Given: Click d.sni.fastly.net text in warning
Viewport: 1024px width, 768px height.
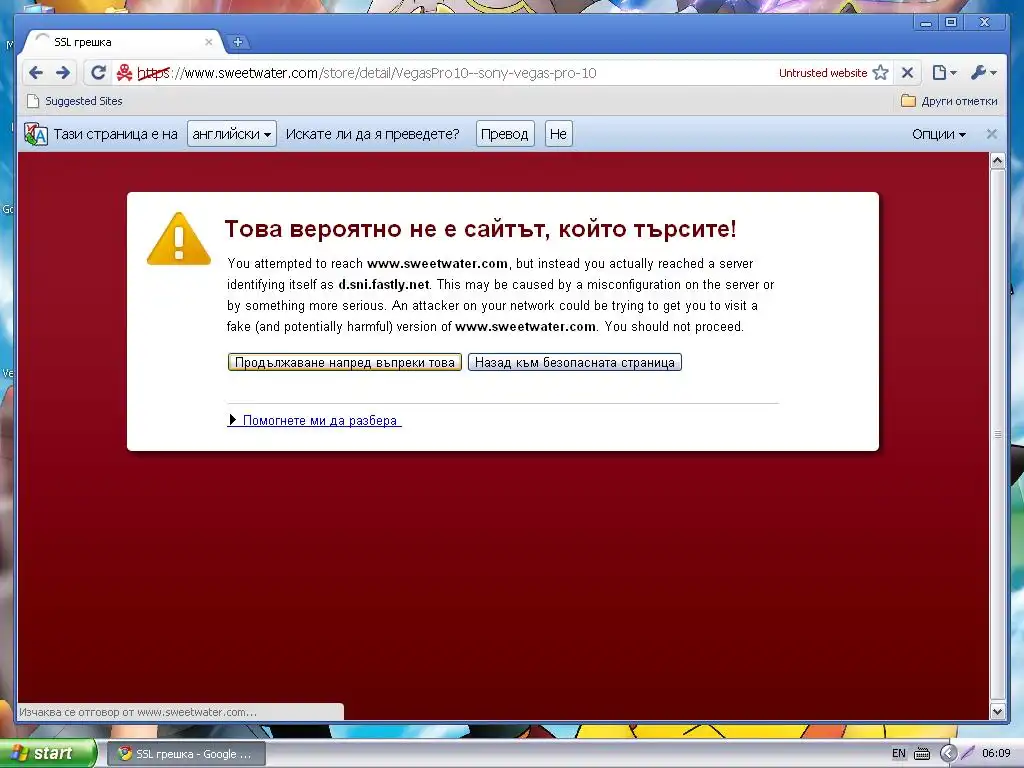Looking at the screenshot, I should (x=384, y=285).
